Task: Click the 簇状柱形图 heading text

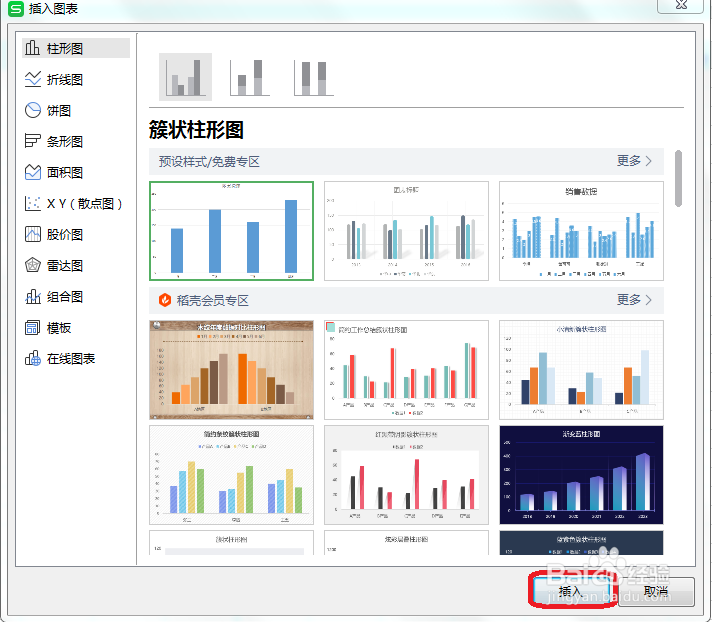Action: pos(196,130)
